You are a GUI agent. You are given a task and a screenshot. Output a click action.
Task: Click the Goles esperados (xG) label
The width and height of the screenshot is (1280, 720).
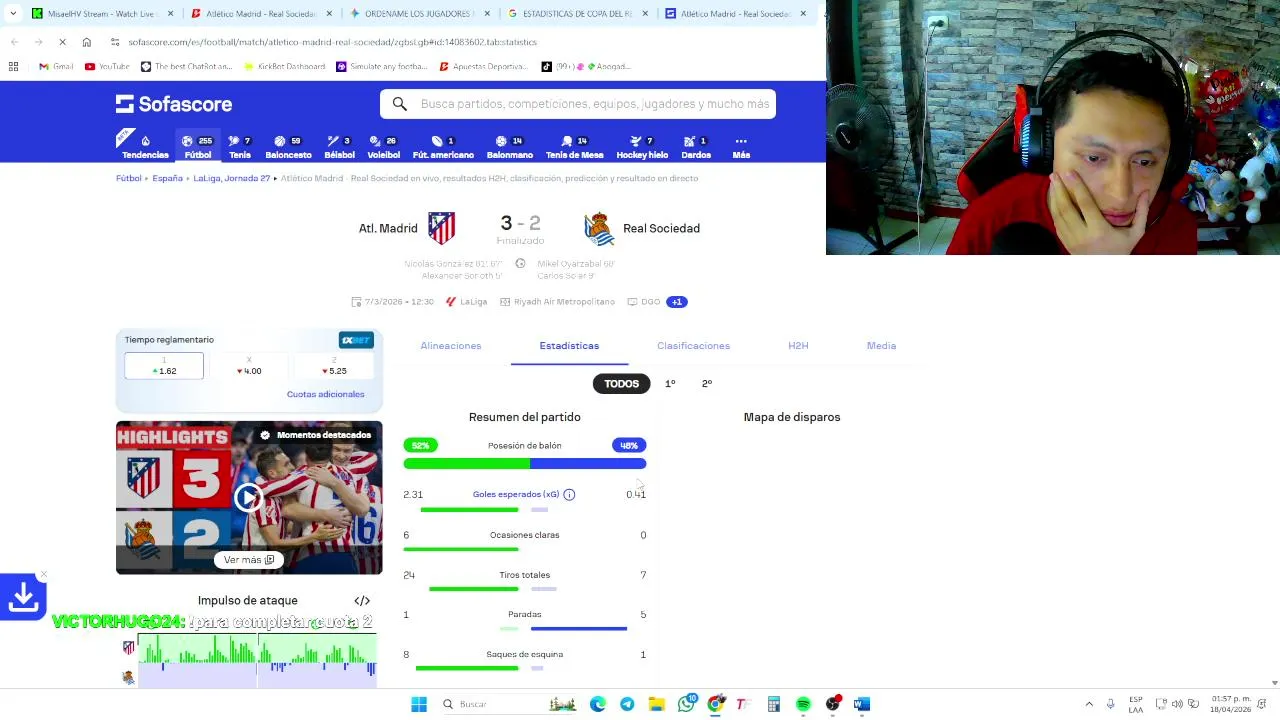click(x=516, y=494)
